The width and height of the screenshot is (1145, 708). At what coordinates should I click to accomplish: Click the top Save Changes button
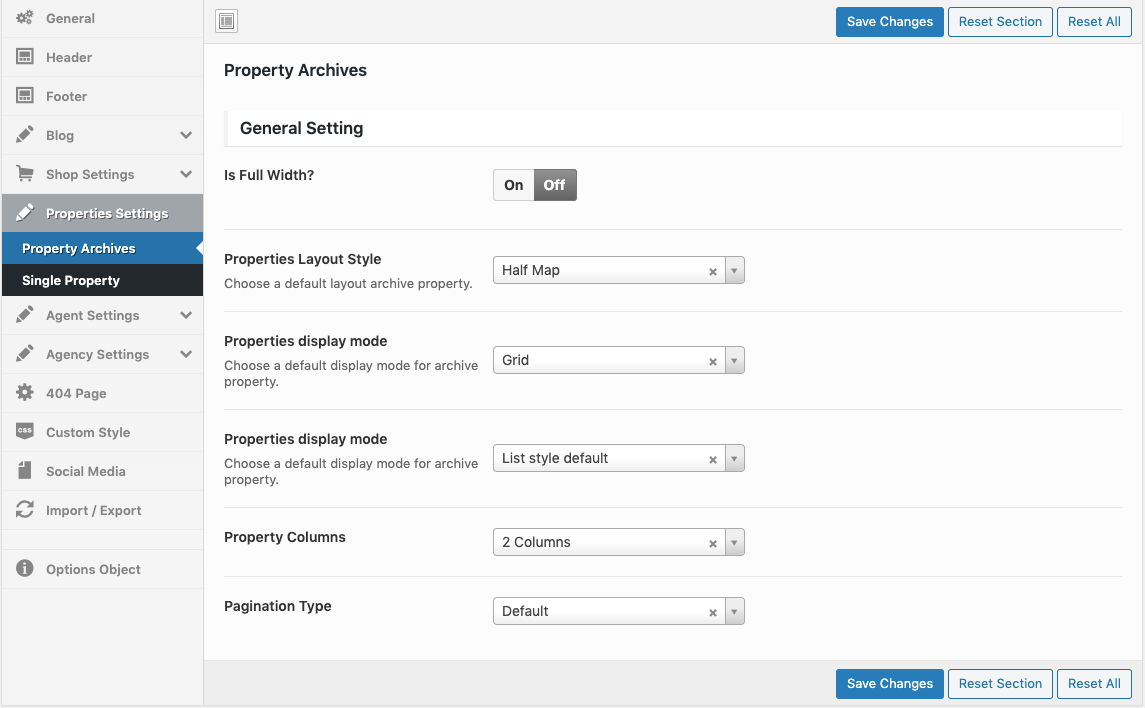click(889, 21)
